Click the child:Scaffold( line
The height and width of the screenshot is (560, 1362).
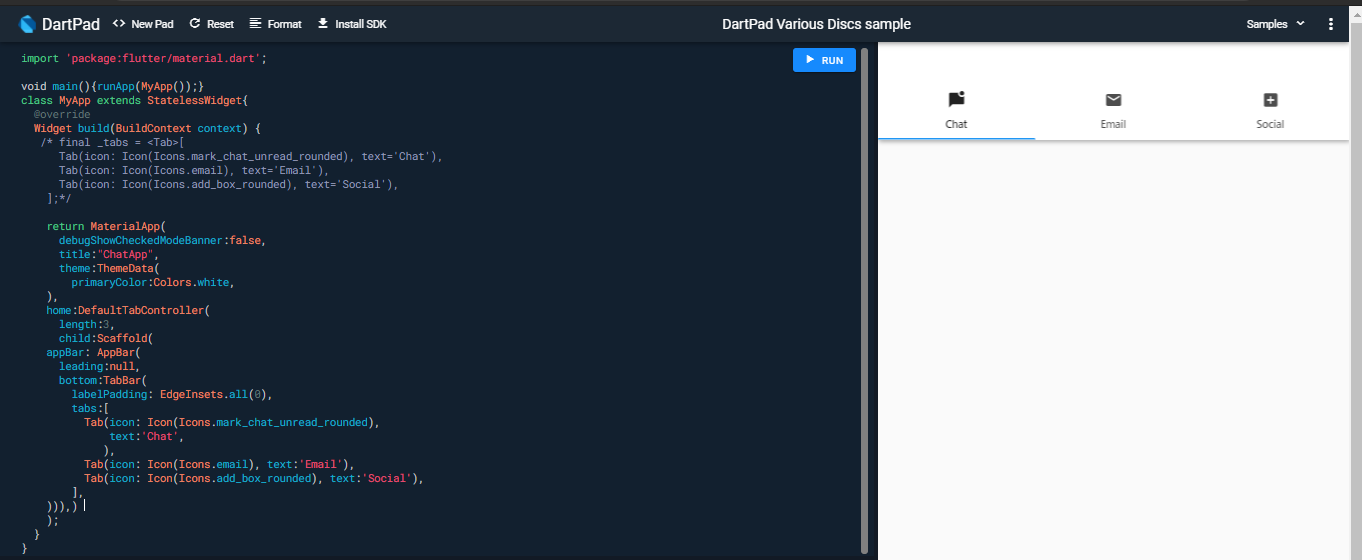click(x=106, y=339)
